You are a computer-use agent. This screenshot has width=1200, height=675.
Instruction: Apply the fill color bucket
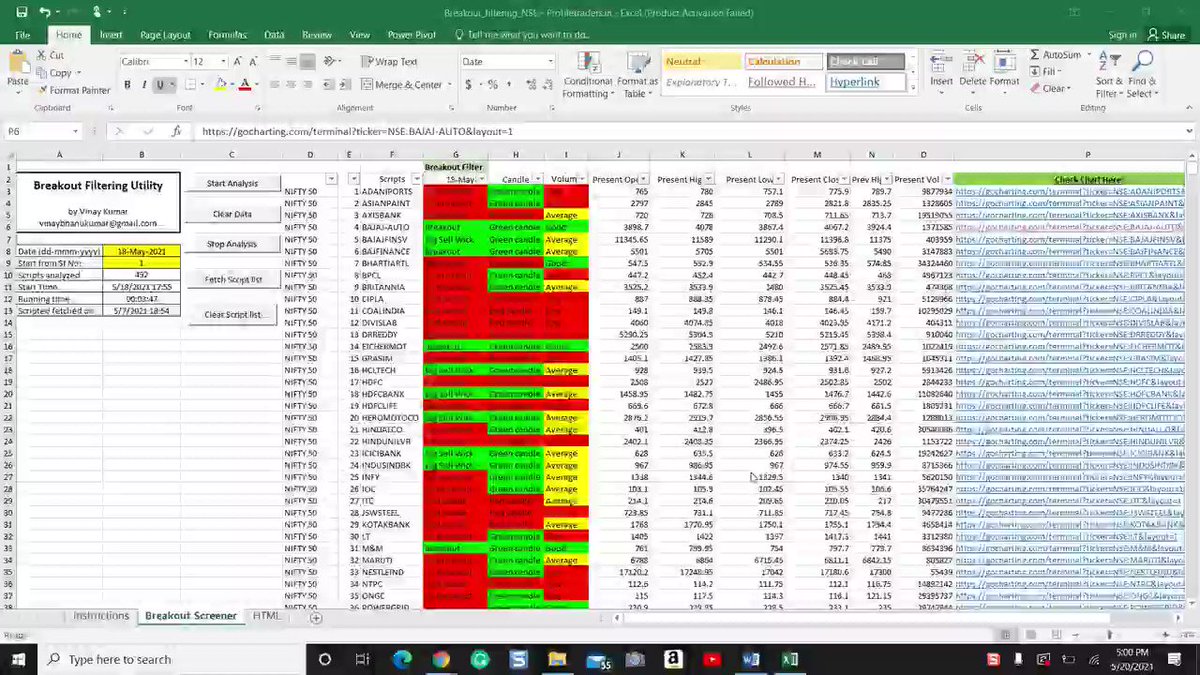(x=221, y=85)
